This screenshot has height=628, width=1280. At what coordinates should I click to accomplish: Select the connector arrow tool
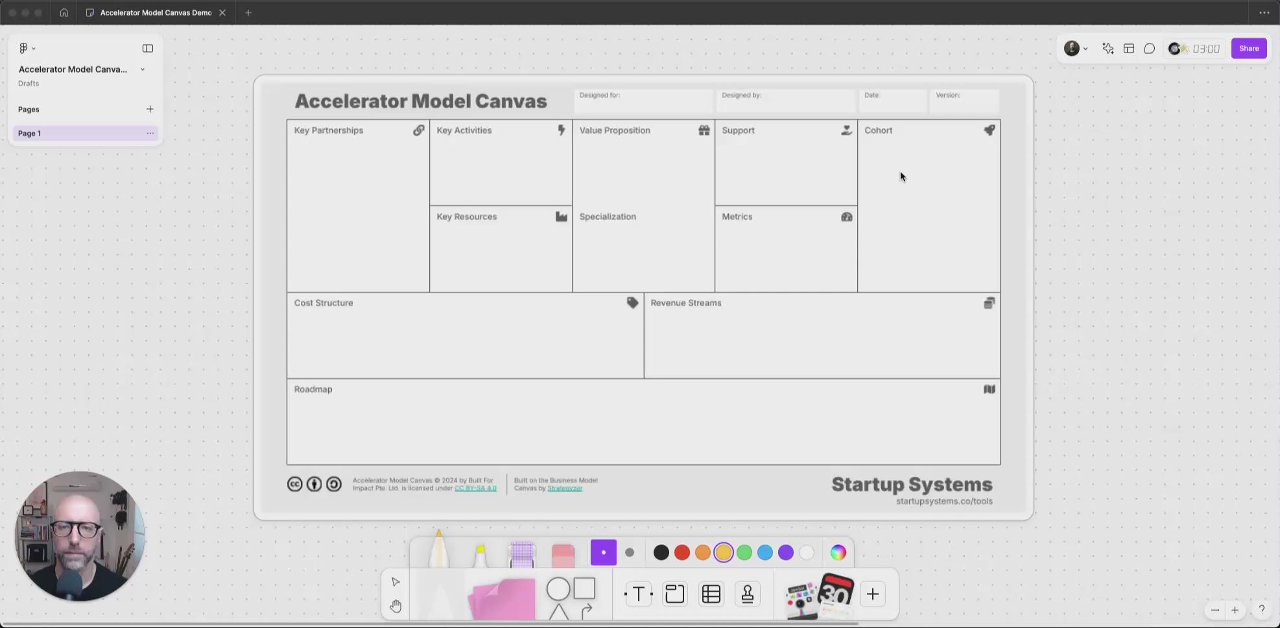tap(586, 610)
